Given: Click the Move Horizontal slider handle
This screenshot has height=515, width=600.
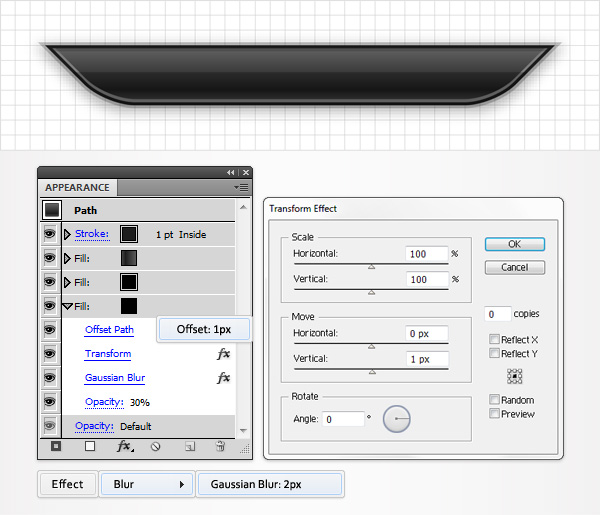Looking at the screenshot, I should pyautogui.click(x=371, y=346).
